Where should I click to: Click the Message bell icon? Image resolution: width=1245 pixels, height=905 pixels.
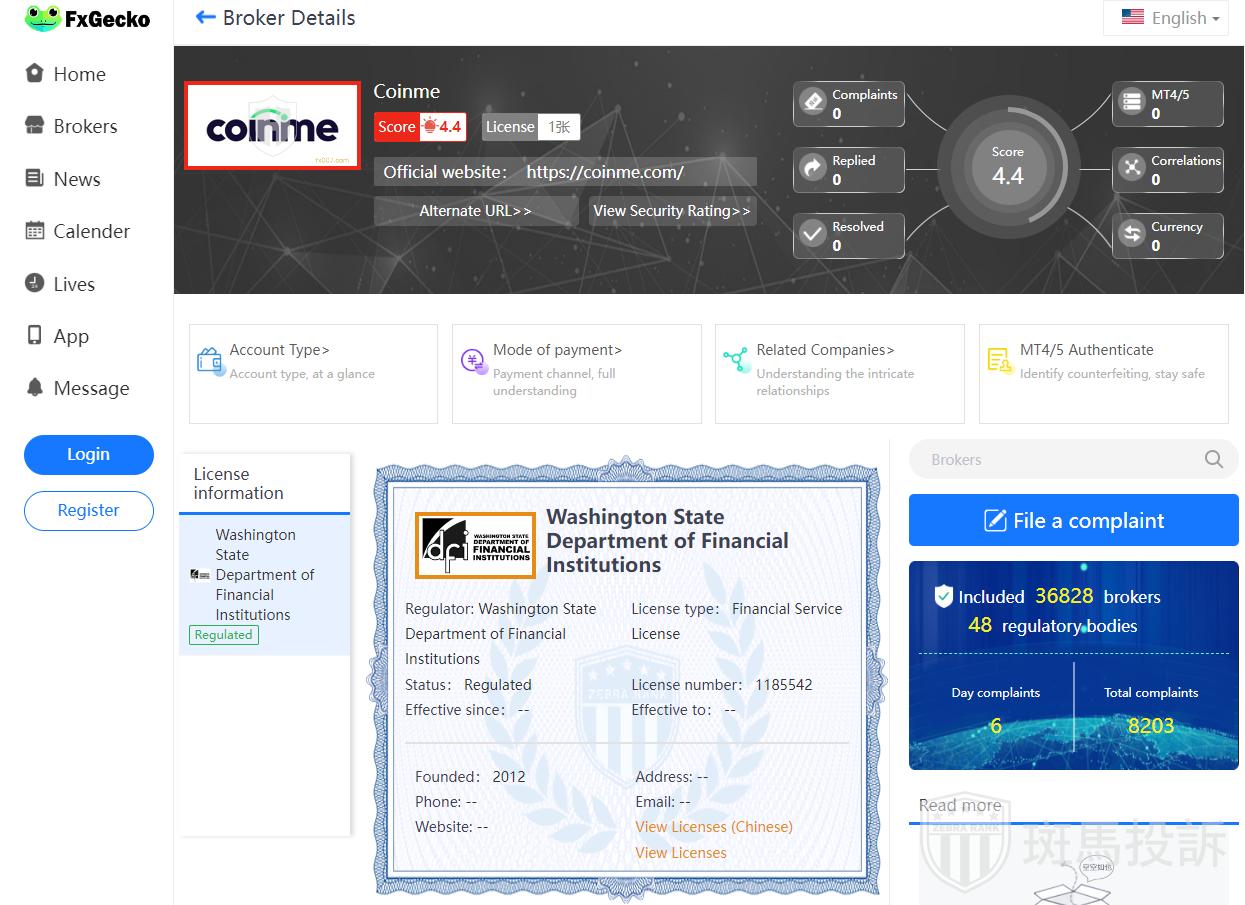coord(35,388)
